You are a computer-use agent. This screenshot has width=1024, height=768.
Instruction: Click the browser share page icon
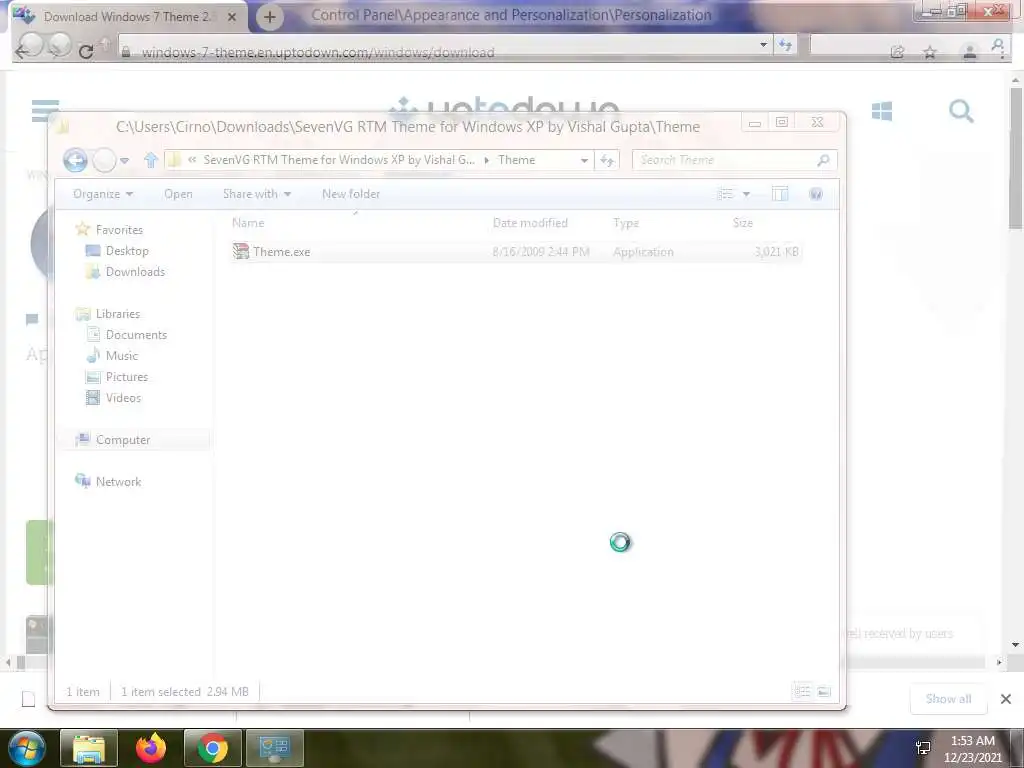click(x=897, y=52)
